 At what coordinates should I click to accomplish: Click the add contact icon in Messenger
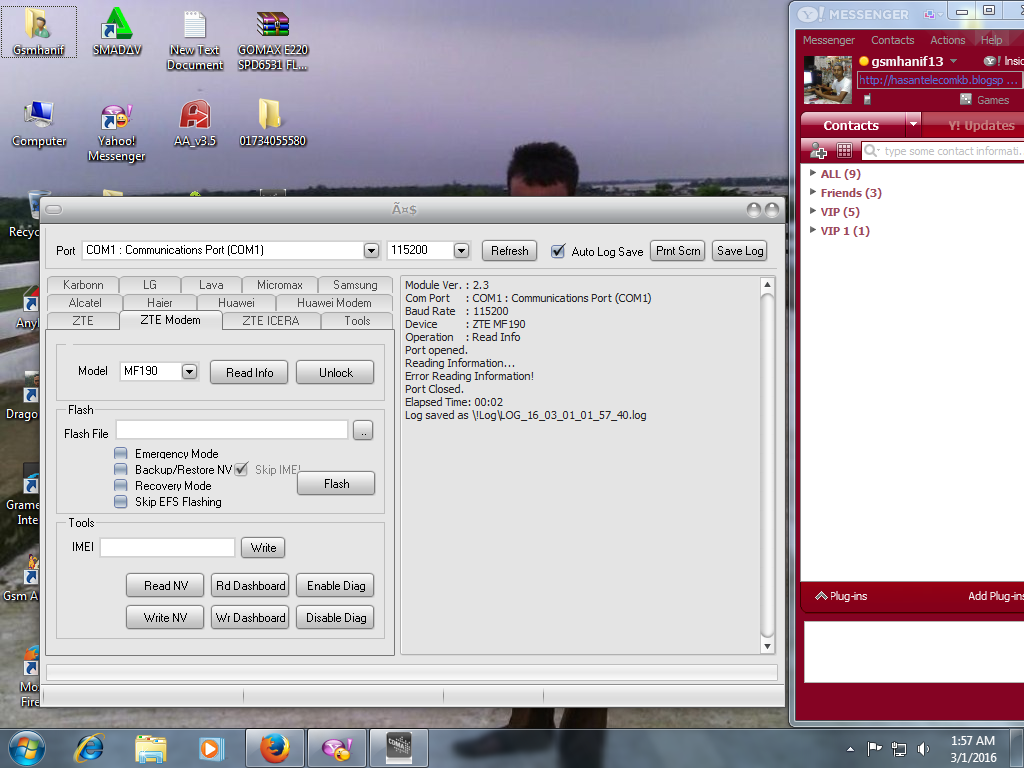click(x=818, y=151)
